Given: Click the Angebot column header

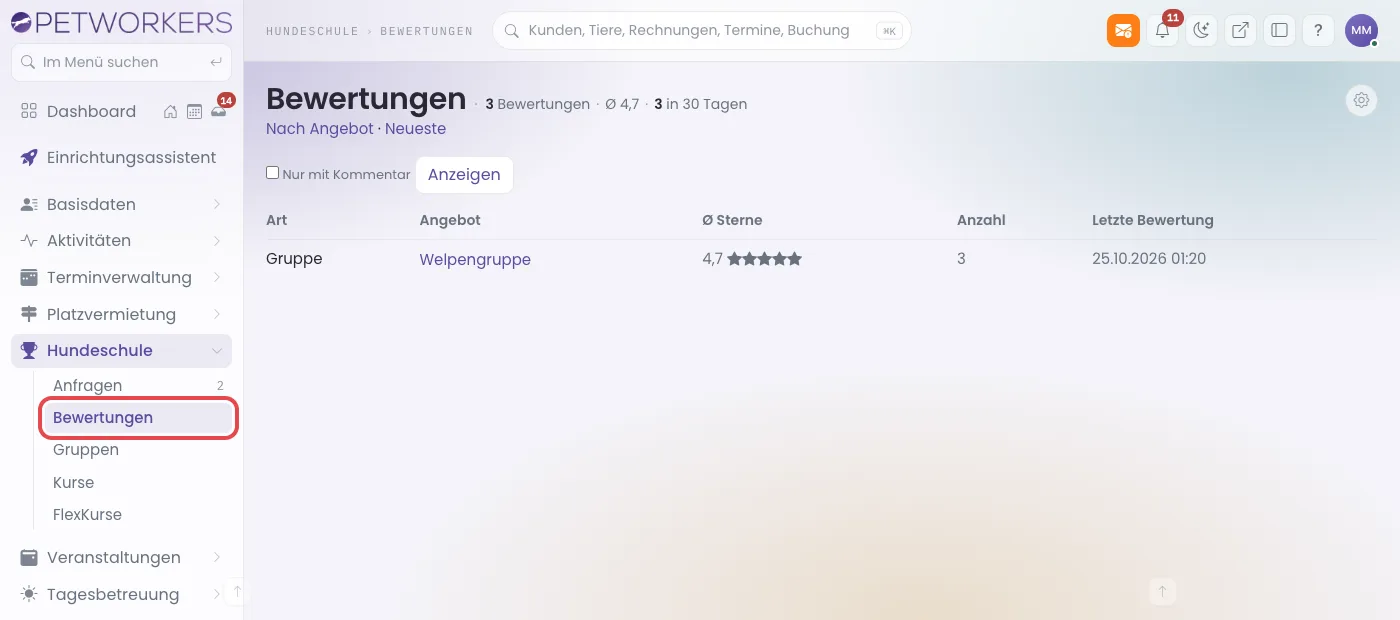Looking at the screenshot, I should pos(450,220).
